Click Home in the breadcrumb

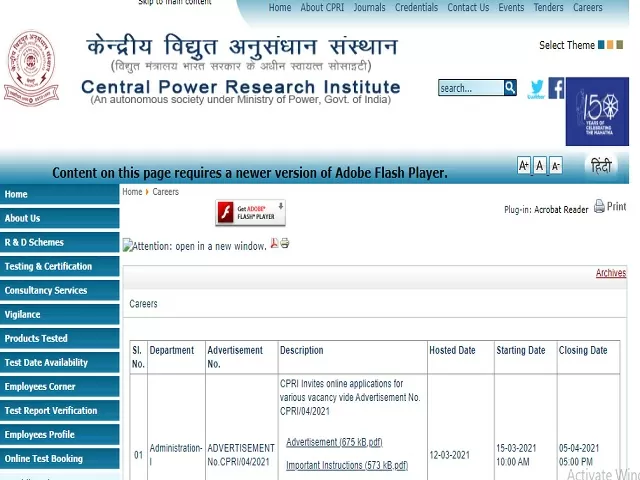point(132,192)
